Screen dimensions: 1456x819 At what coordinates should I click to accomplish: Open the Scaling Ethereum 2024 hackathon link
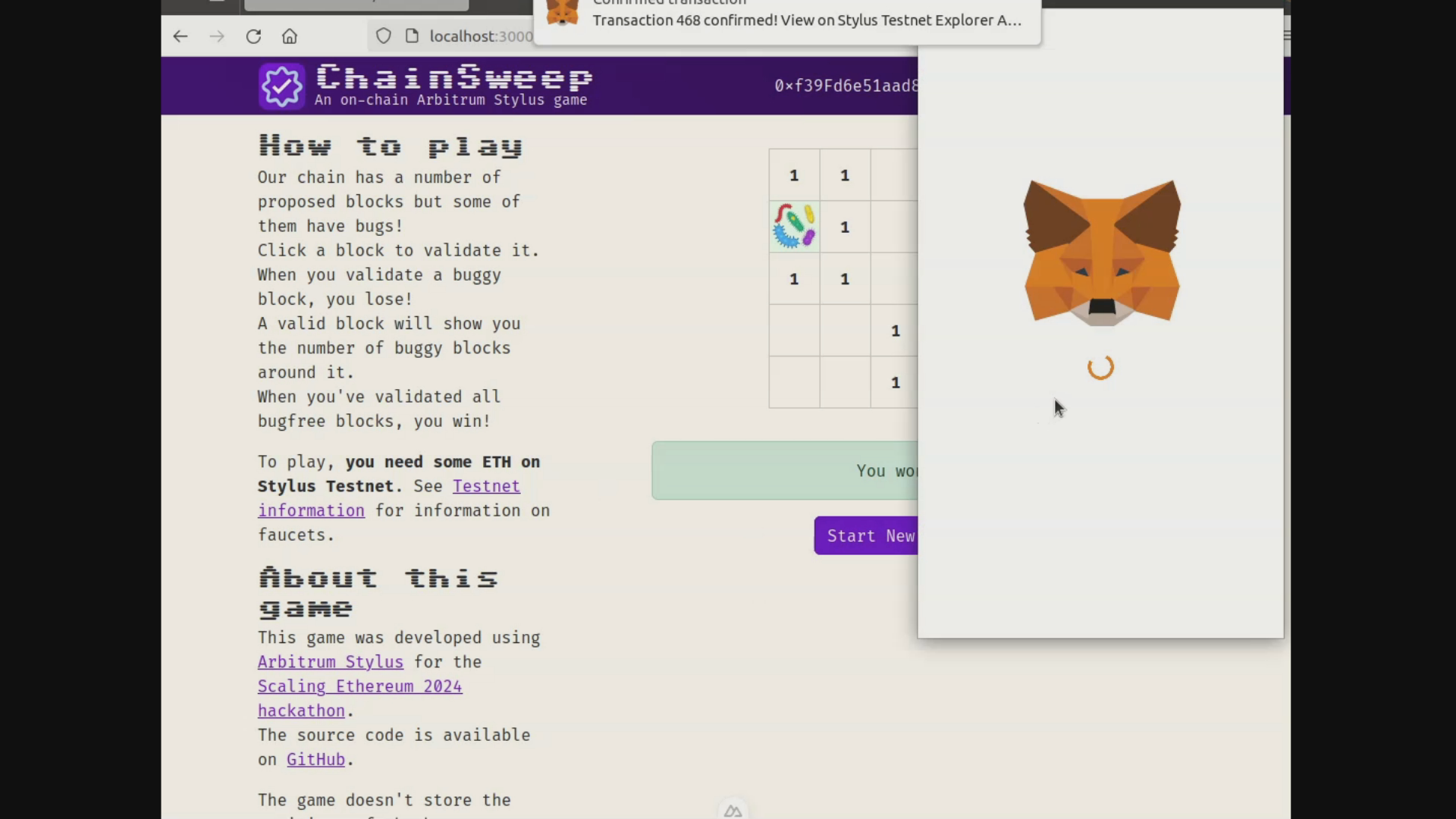coord(359,698)
